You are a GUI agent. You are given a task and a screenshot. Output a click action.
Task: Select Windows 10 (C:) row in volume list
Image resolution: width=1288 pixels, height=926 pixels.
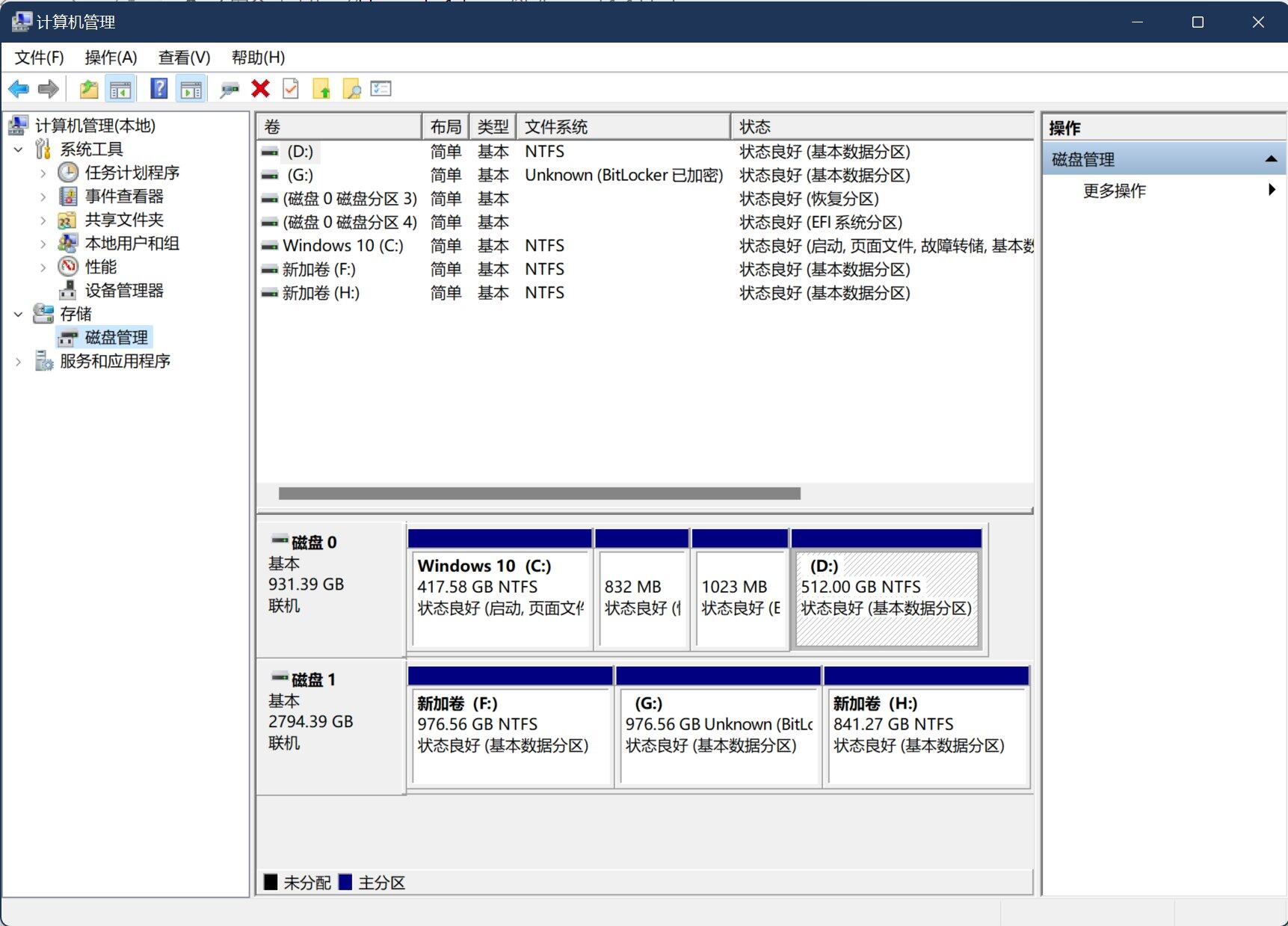point(646,246)
